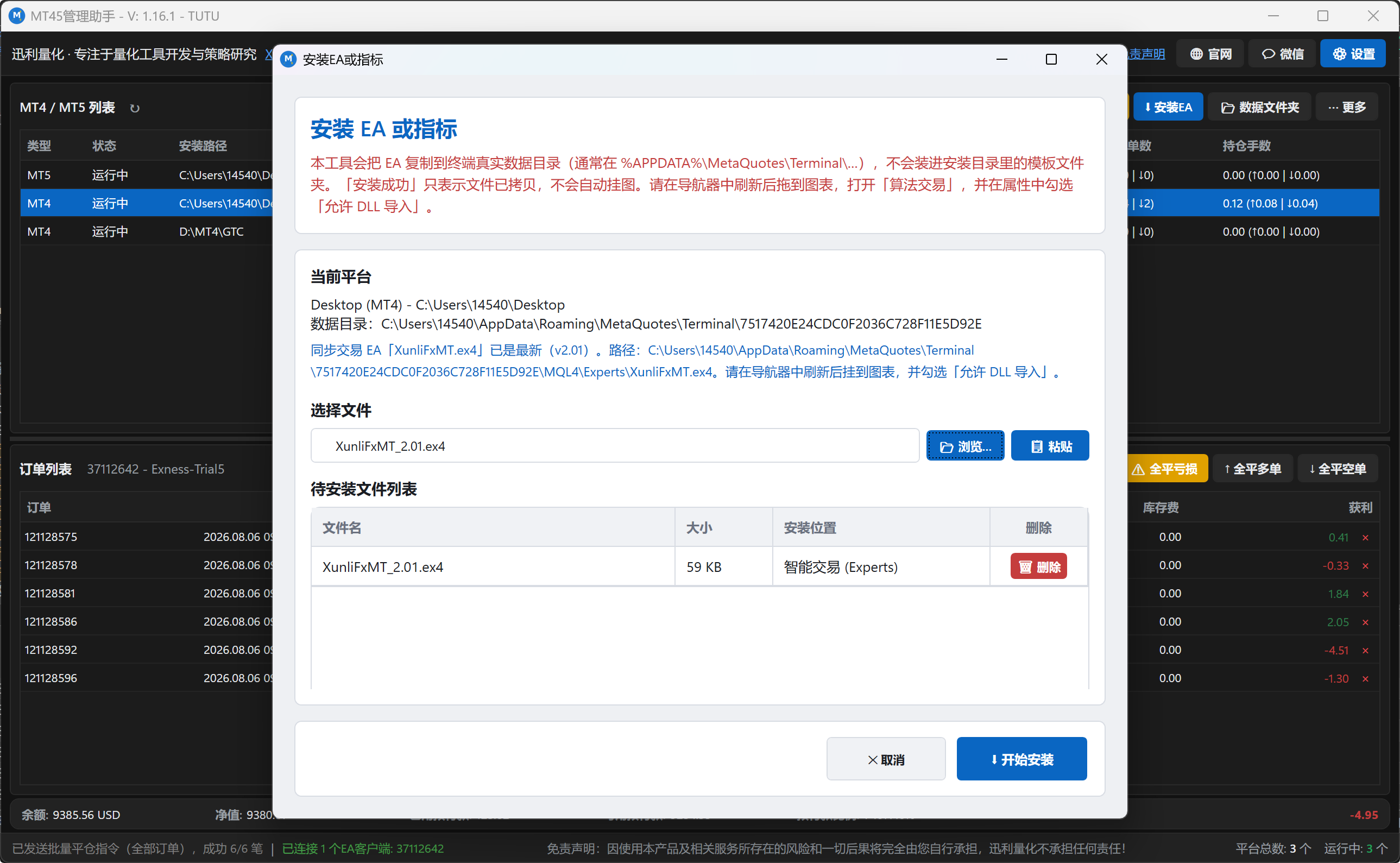This screenshot has height=863, width=1400.
Task: Close order with profit -0.33 using its red x
Action: [x=1366, y=566]
